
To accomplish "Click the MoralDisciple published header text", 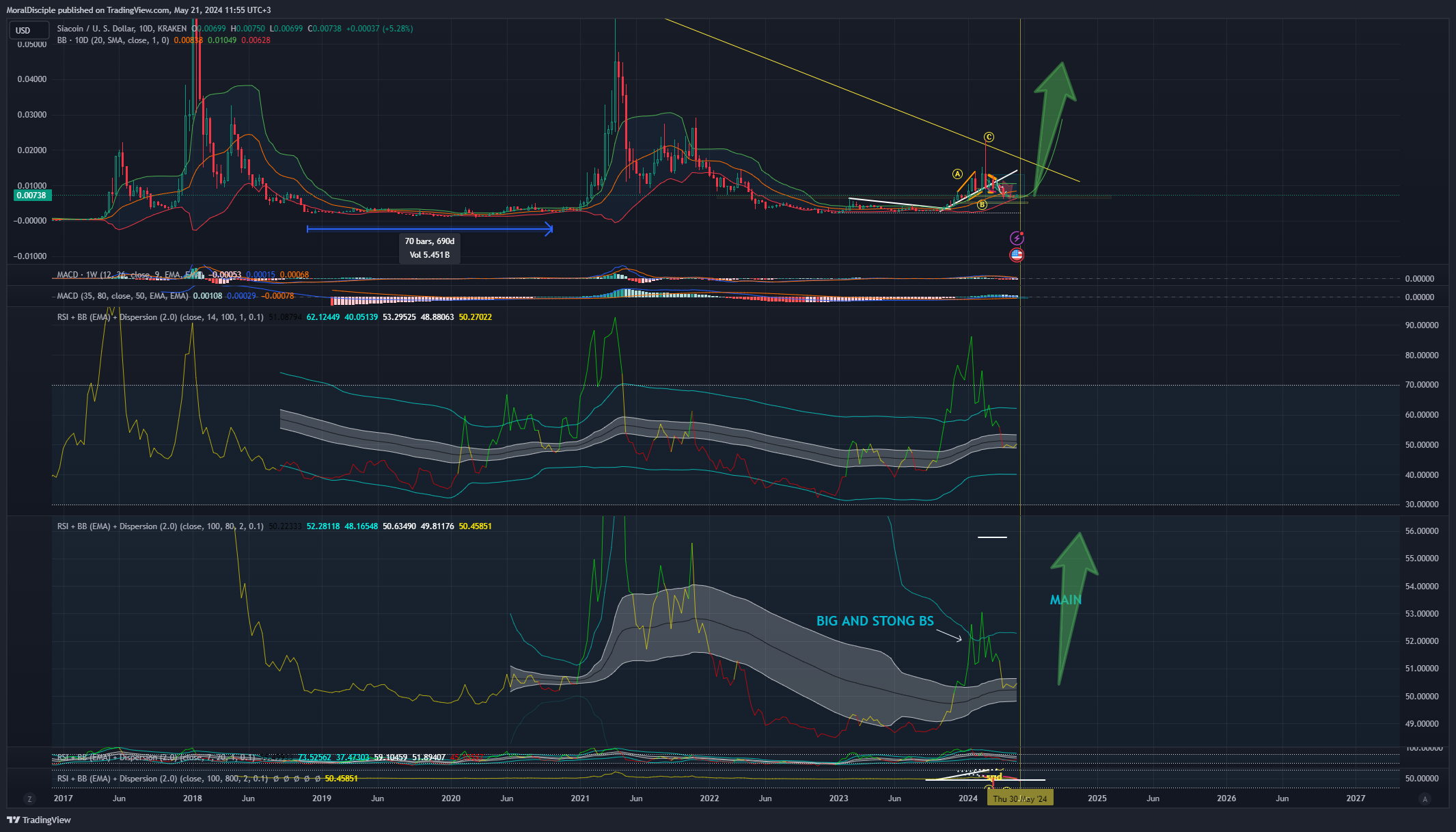I will (x=139, y=10).
